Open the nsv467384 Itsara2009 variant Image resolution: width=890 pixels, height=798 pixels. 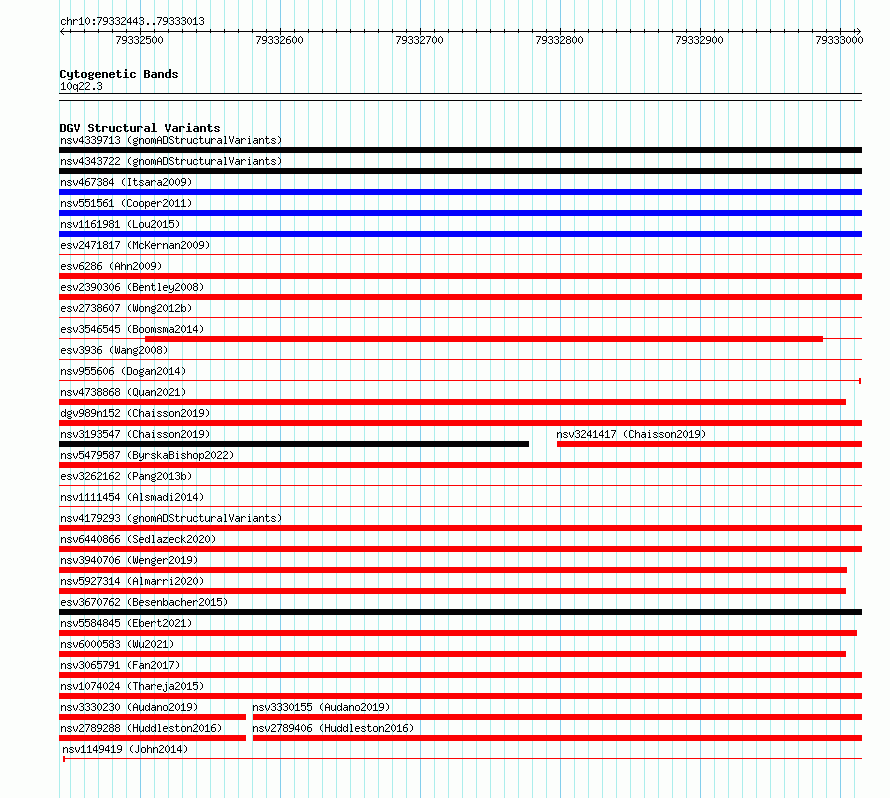pos(126,182)
